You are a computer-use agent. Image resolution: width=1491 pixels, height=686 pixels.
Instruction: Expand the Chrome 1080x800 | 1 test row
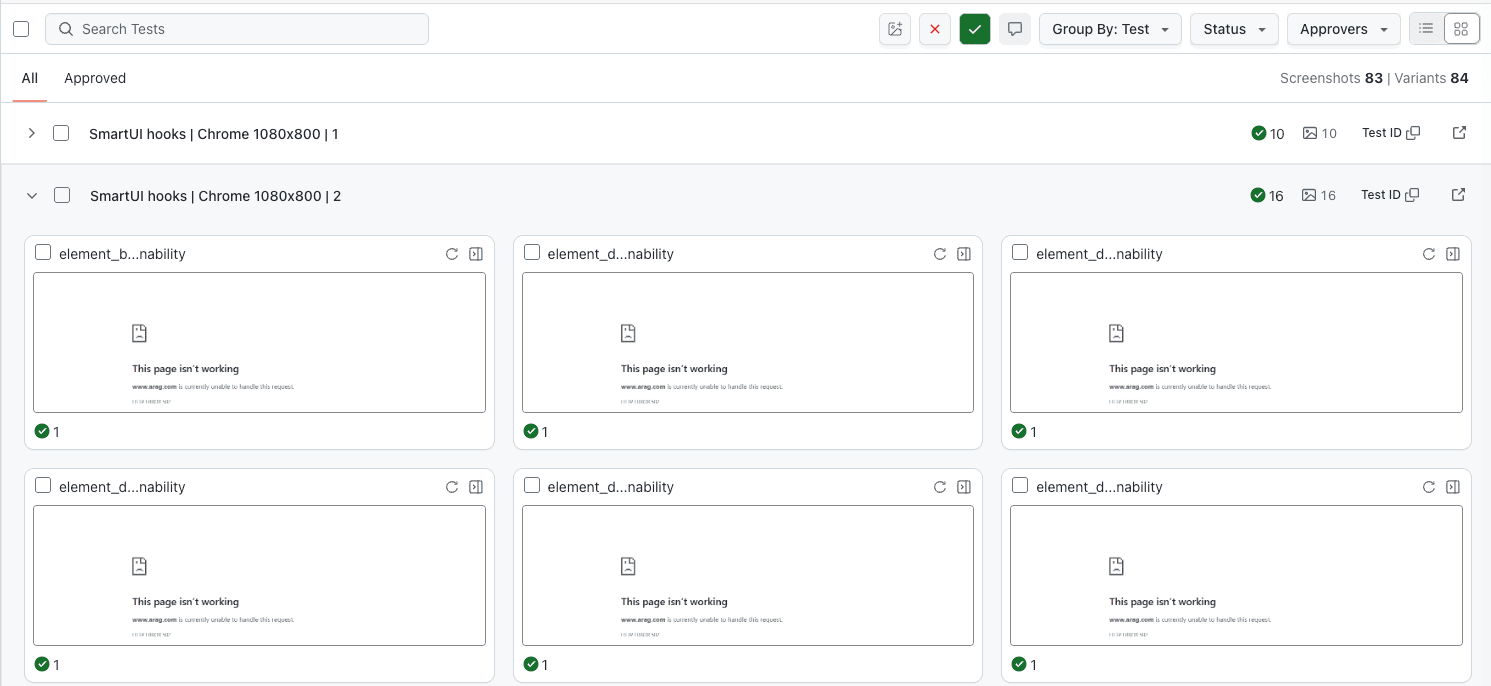(x=31, y=133)
